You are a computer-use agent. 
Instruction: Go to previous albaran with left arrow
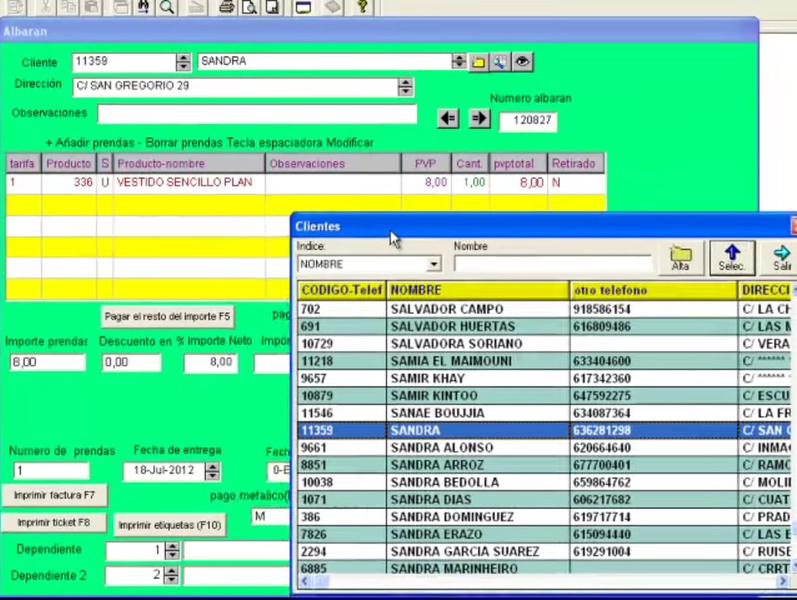point(448,118)
